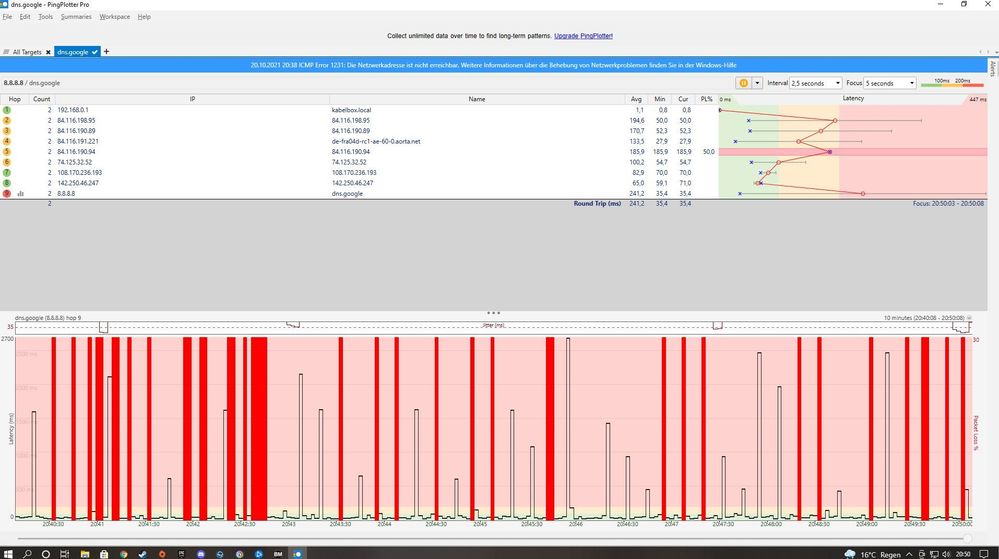This screenshot has height=559, width=999.
Task: Click the IP column header
Action: (x=192, y=99)
